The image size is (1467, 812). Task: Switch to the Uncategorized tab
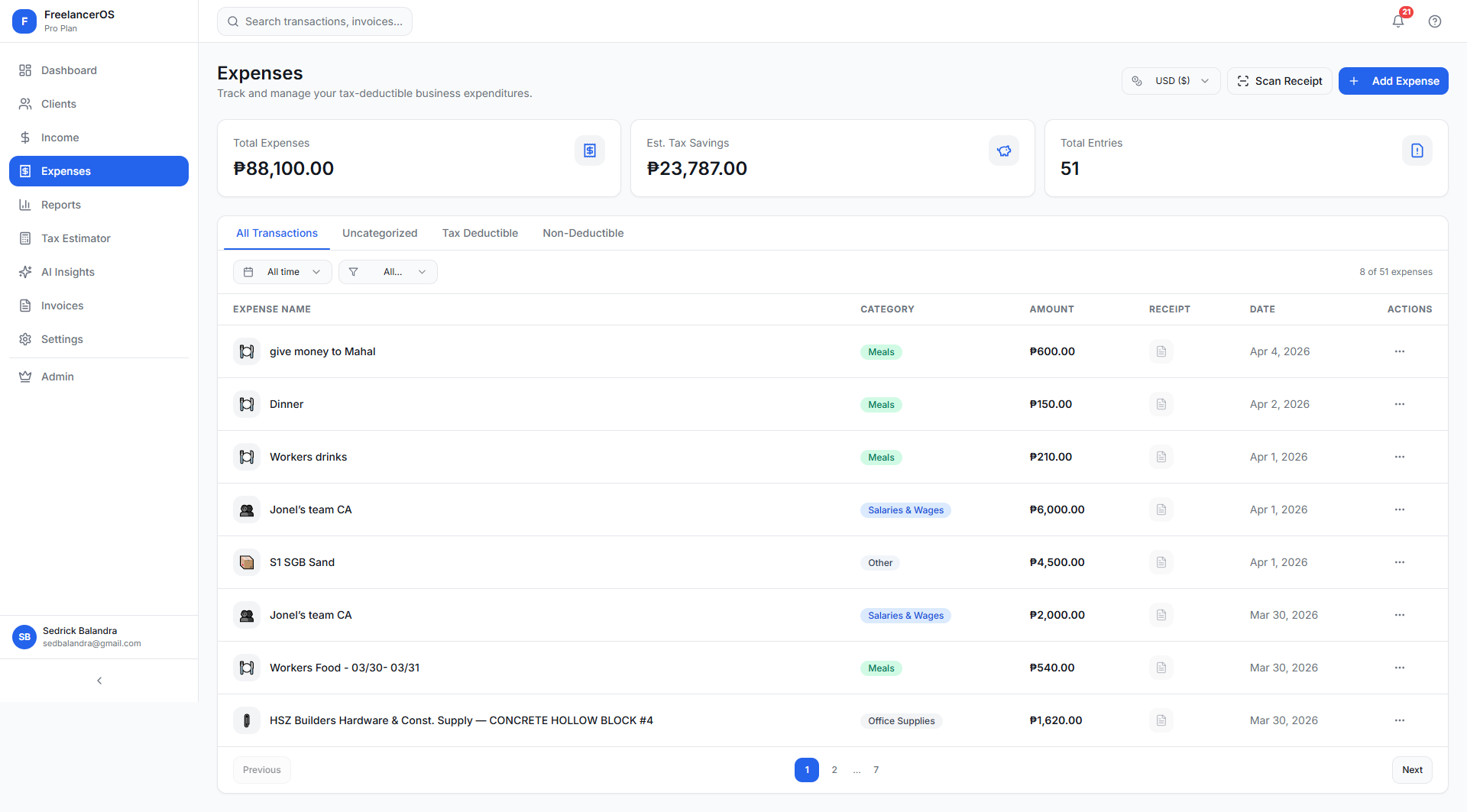tap(380, 233)
